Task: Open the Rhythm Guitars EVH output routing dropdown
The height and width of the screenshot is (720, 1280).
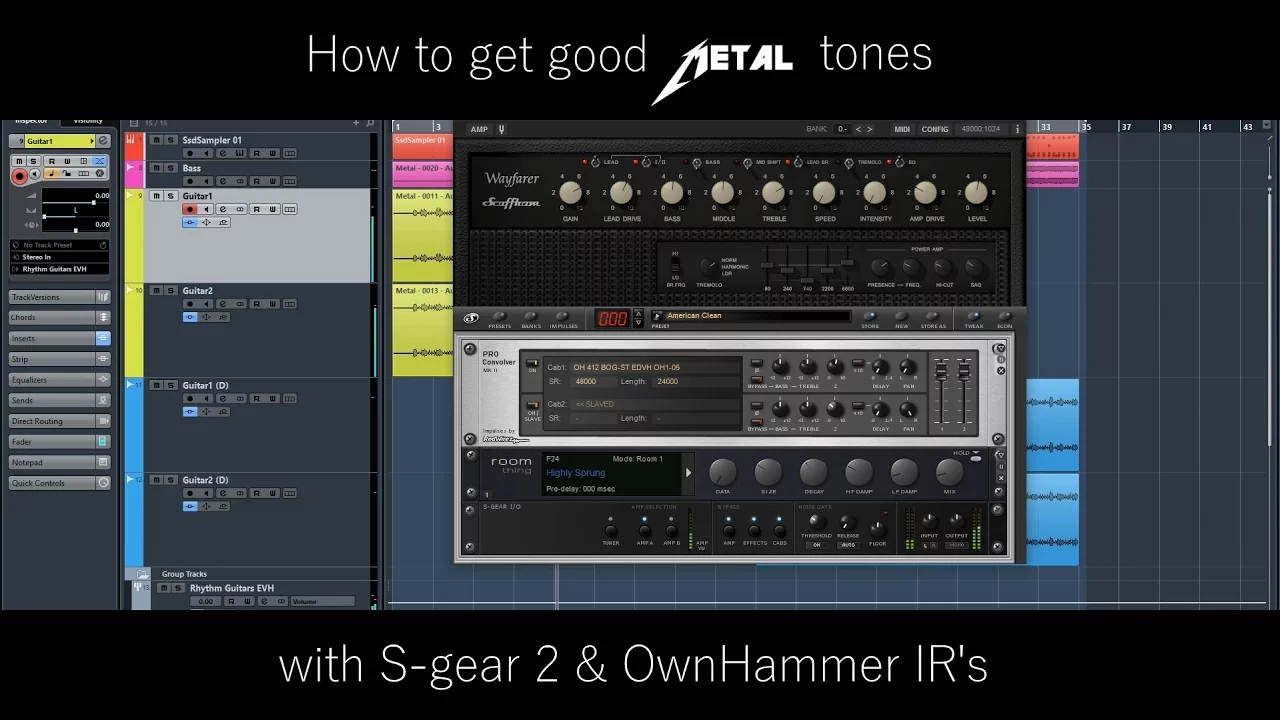Action: [60, 269]
